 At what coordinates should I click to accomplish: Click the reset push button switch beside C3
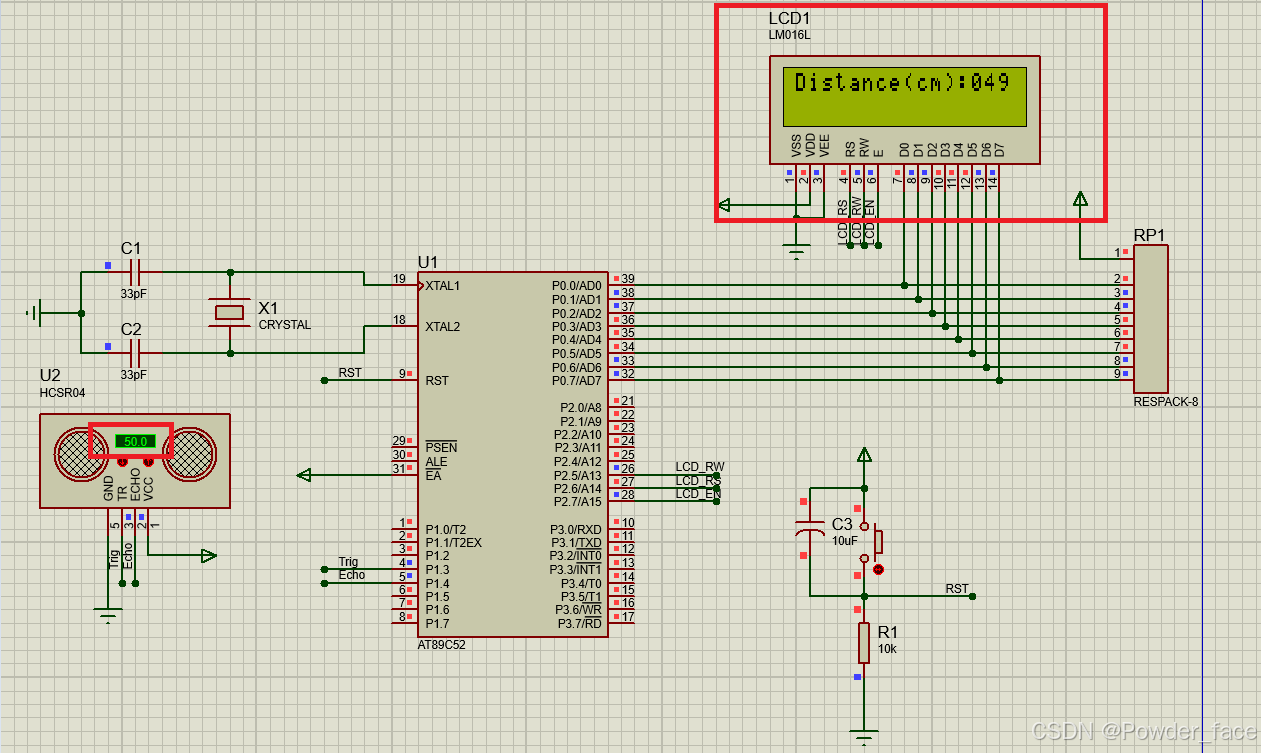pos(872,545)
